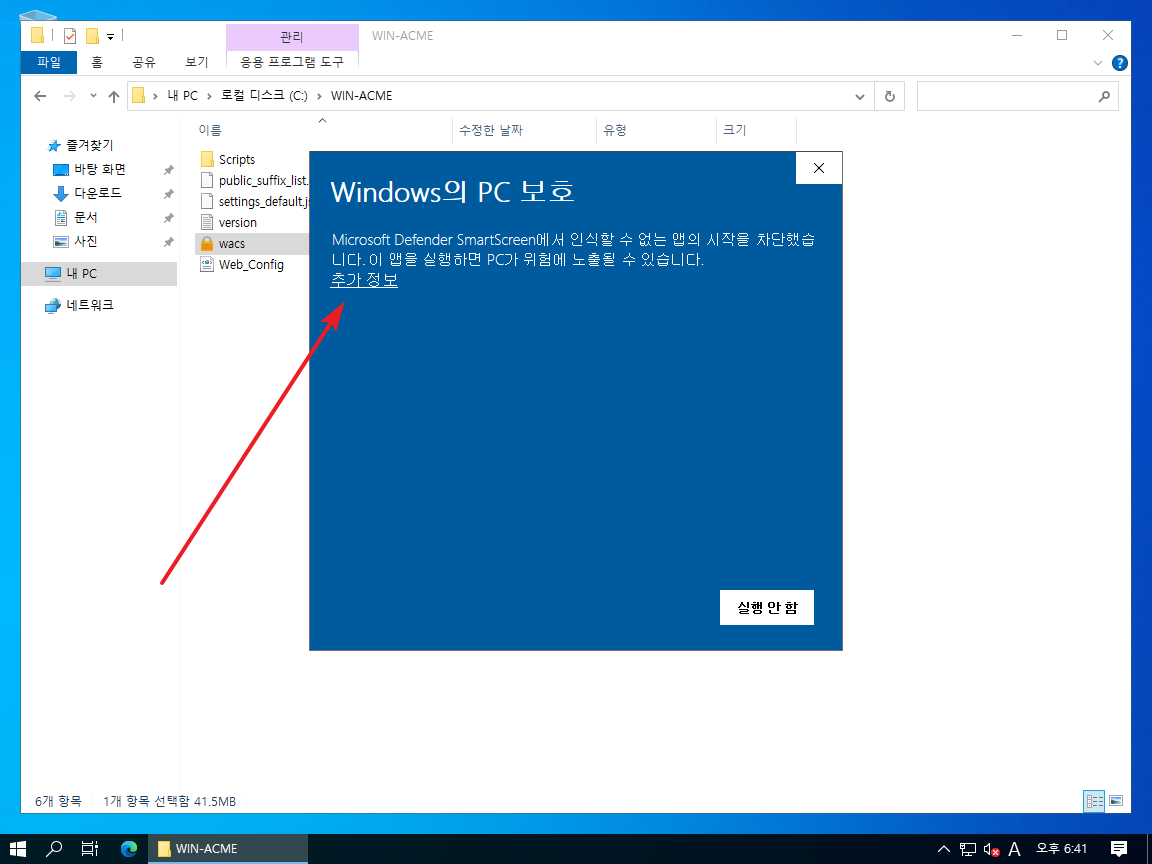Click the Web_Config file icon

[x=207, y=264]
